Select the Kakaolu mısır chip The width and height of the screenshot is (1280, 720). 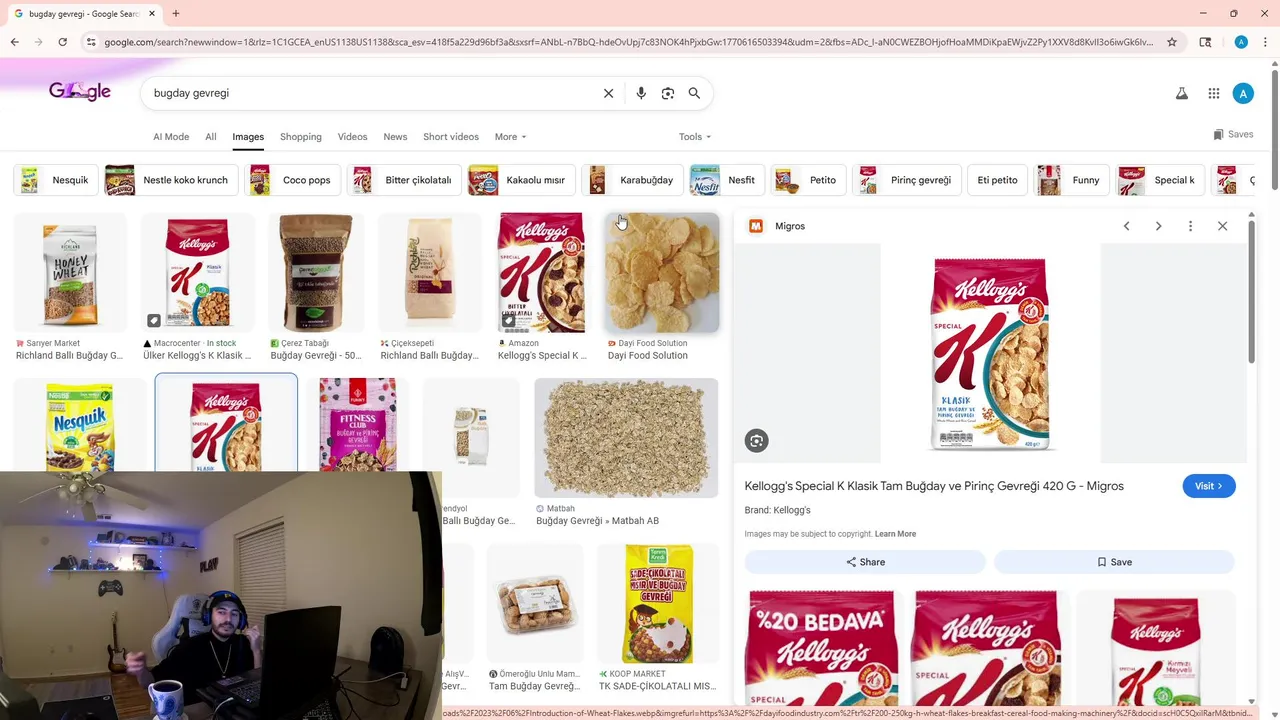(x=521, y=180)
